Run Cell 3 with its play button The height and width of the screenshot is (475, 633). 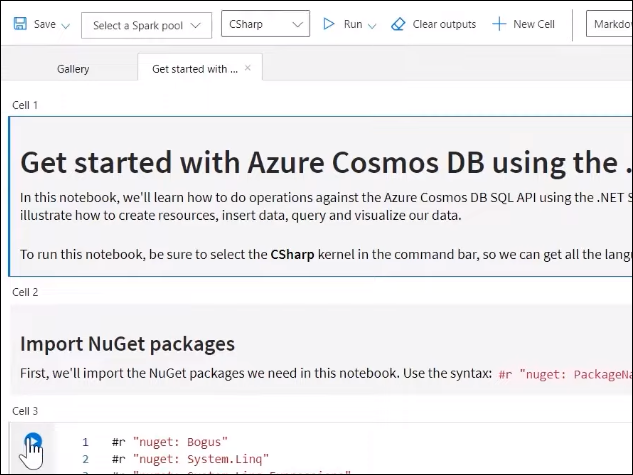33,441
